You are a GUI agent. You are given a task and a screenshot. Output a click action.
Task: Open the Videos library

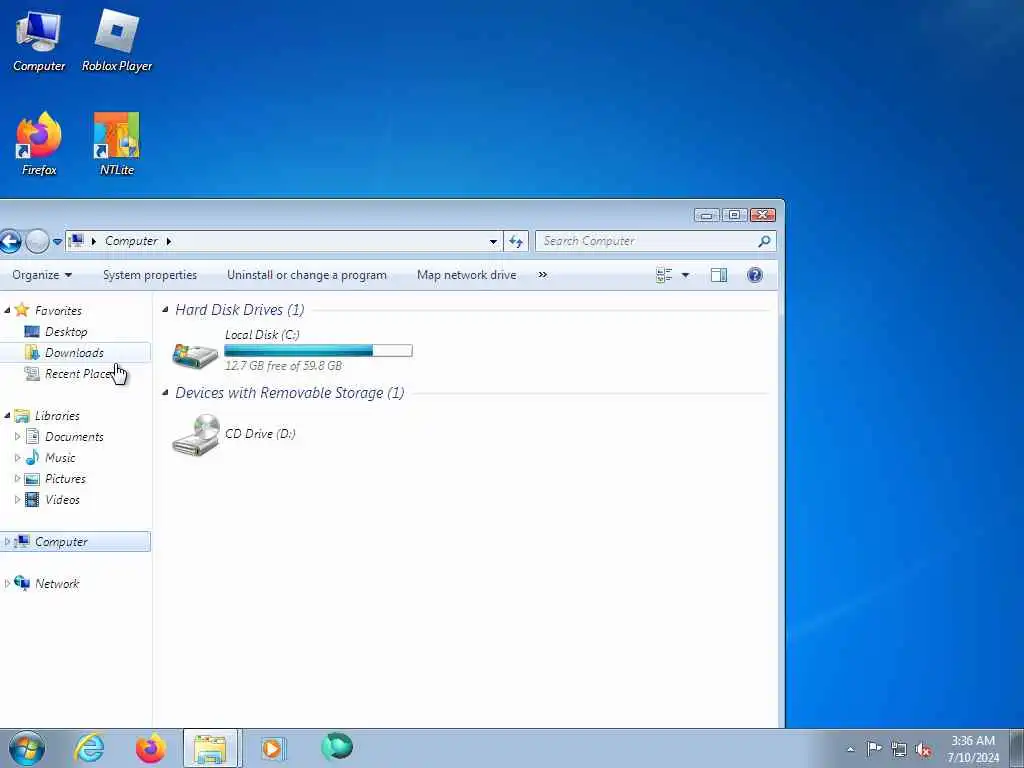(x=62, y=500)
